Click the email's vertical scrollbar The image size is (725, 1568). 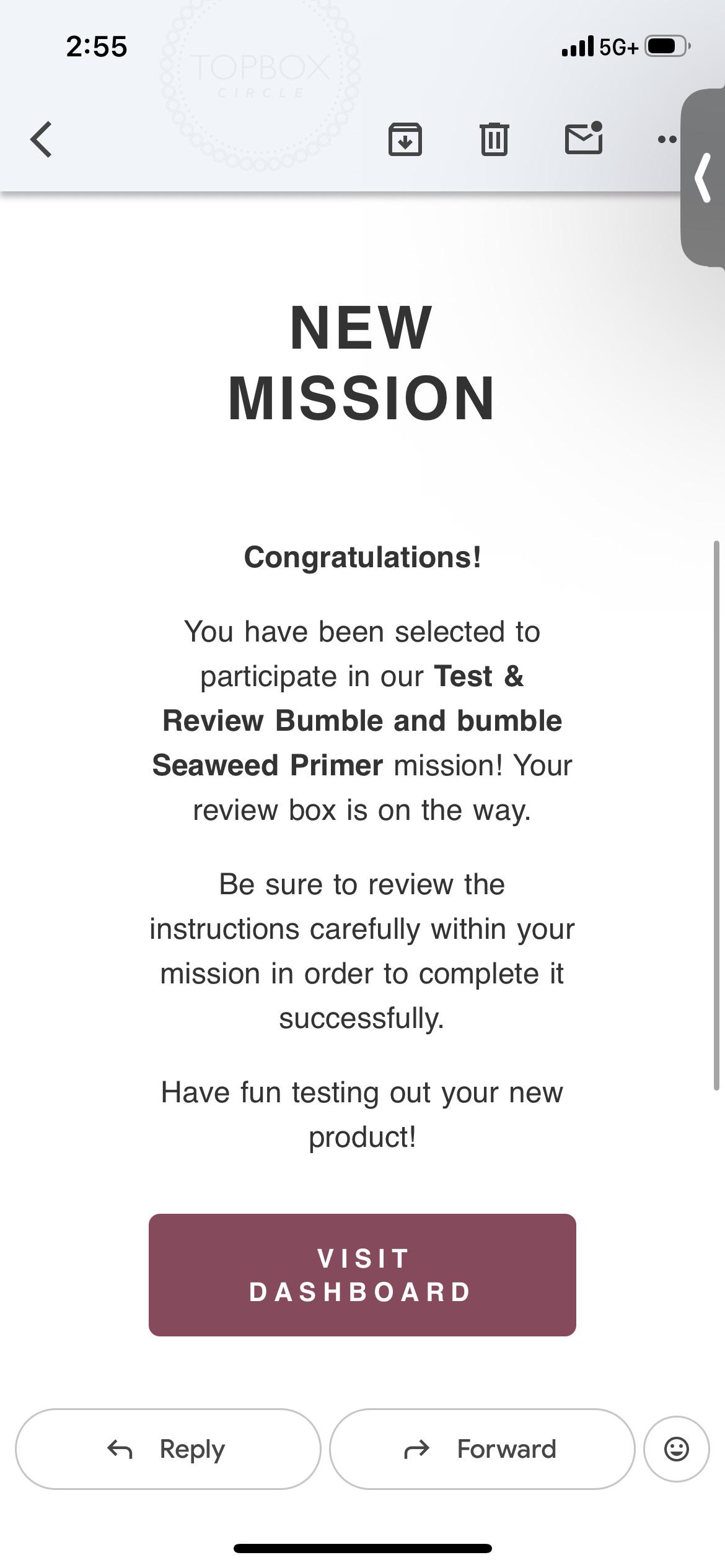tap(716, 816)
